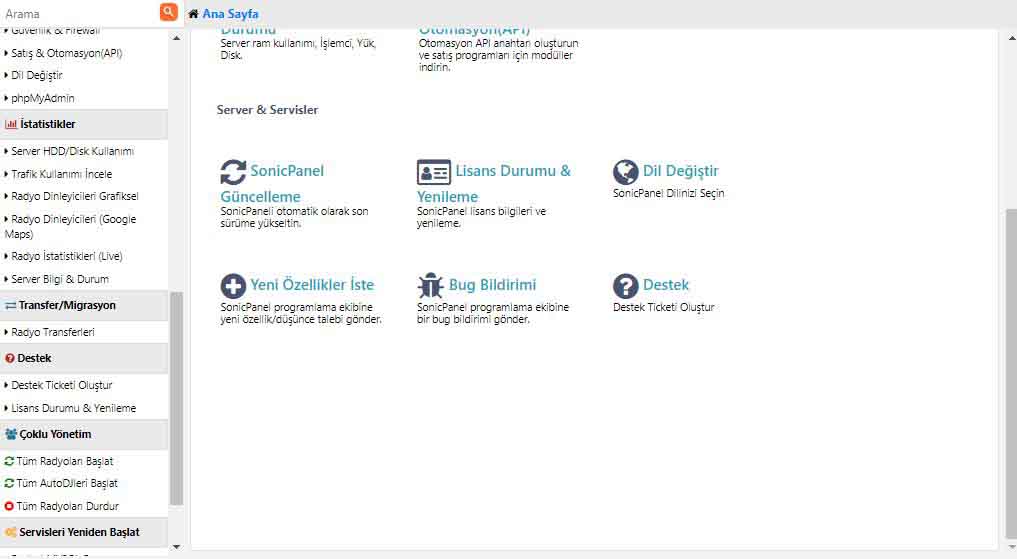Click the Server & Servisler heading
This screenshot has width=1017, height=559.
tap(267, 110)
